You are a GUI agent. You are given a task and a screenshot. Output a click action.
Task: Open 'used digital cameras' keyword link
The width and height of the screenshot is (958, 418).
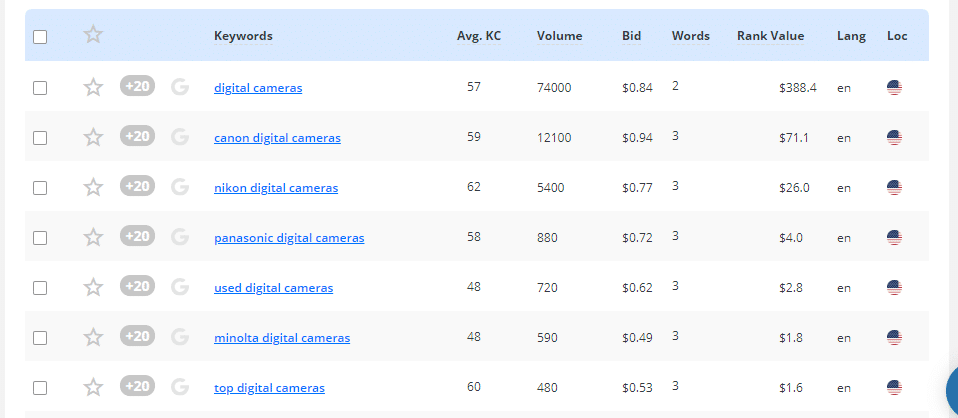click(273, 288)
